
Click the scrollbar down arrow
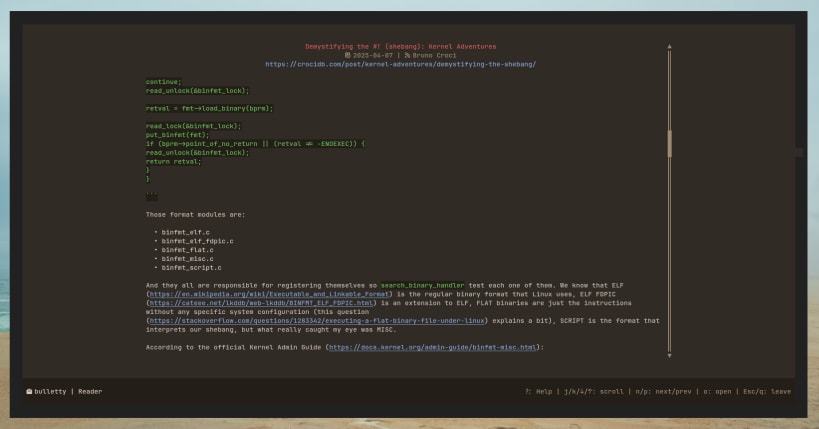(x=670, y=356)
